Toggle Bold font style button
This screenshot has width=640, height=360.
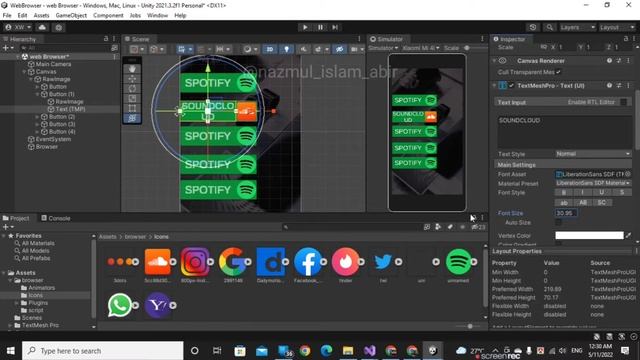(x=564, y=193)
